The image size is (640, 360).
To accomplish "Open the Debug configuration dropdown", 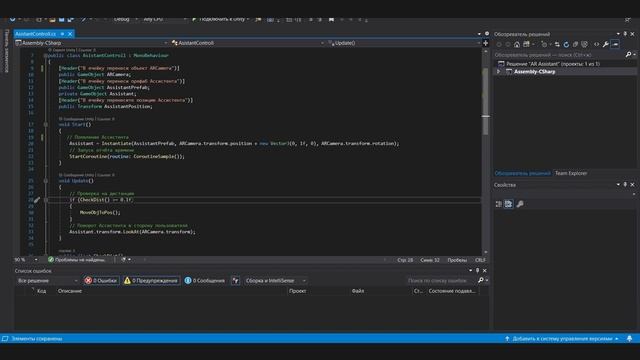I will pos(125,19).
